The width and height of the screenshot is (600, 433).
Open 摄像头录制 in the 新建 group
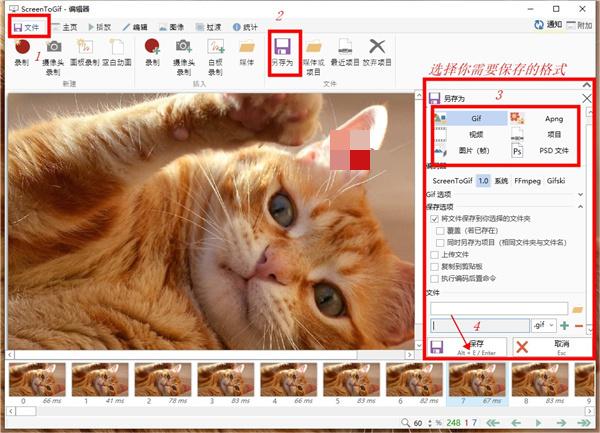coord(53,57)
